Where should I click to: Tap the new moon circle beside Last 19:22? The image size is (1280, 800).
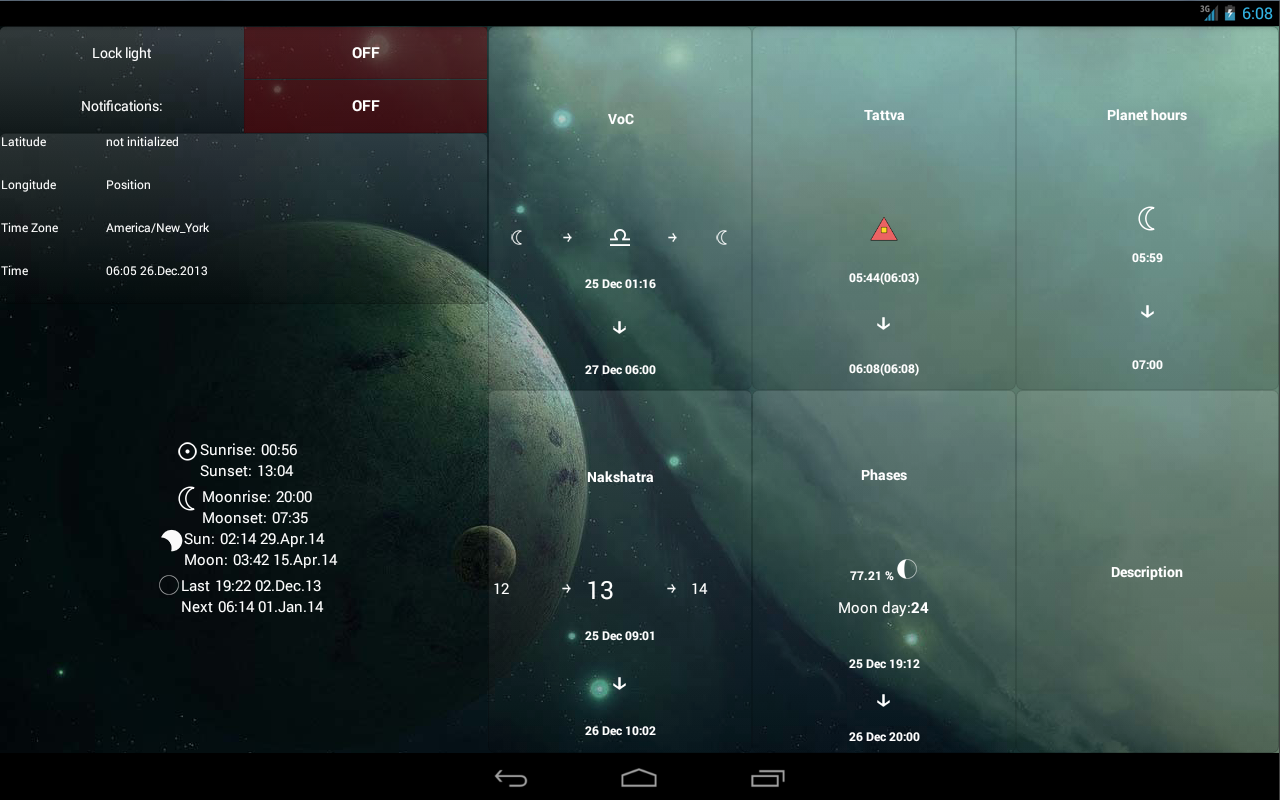pos(169,585)
